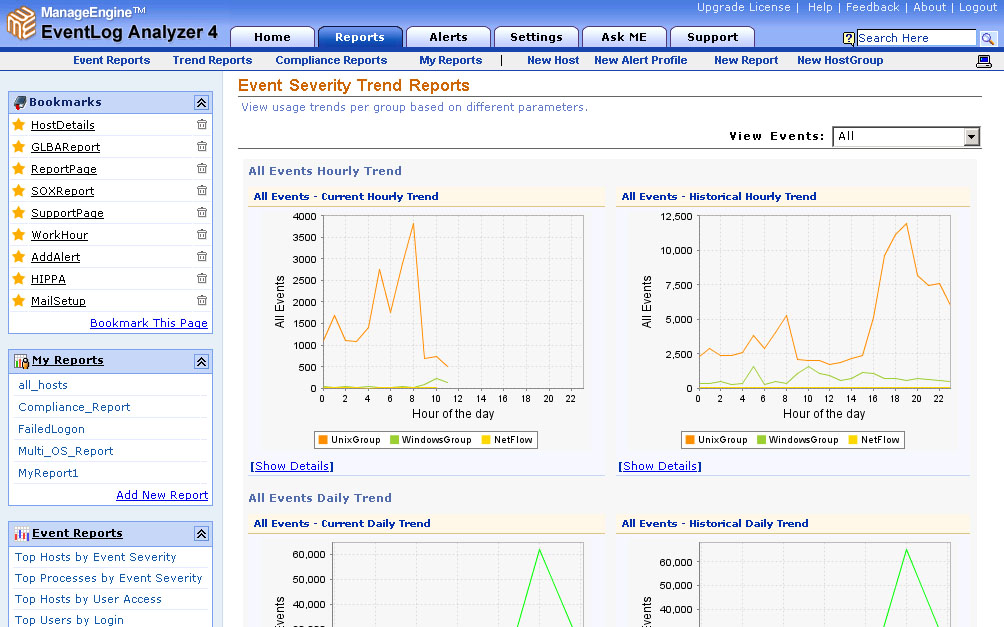Click the help question-mark icon beside search
This screenshot has height=627, width=1004.
point(848,38)
